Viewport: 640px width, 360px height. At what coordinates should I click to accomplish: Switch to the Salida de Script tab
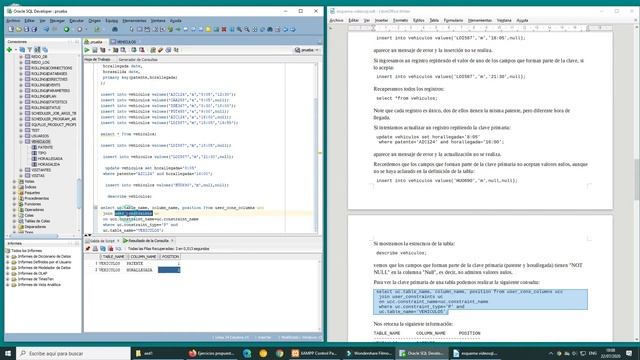(102, 241)
